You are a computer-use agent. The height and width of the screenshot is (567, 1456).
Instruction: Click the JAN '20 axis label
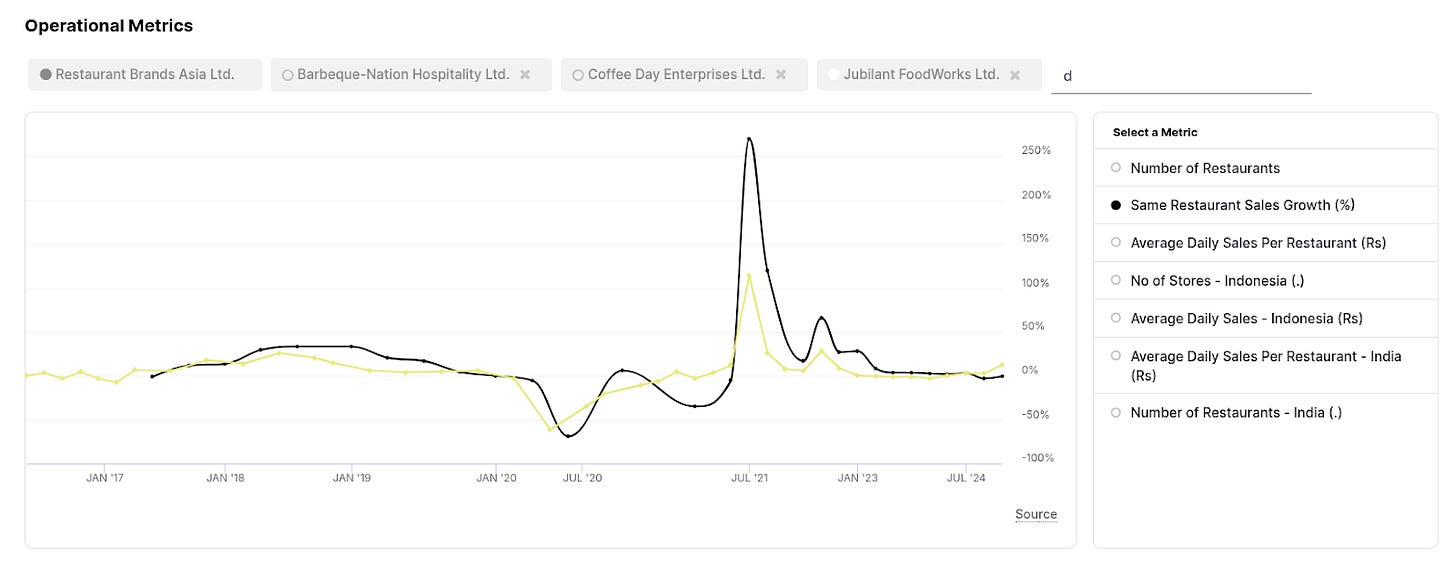(496, 478)
